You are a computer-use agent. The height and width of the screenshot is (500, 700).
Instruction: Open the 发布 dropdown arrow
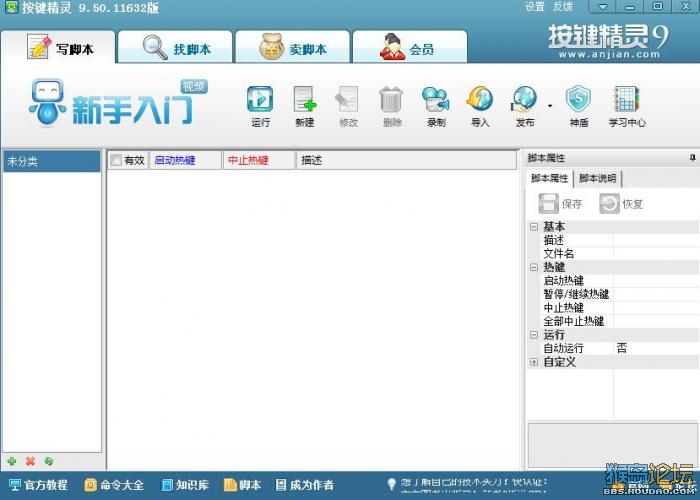click(x=550, y=106)
